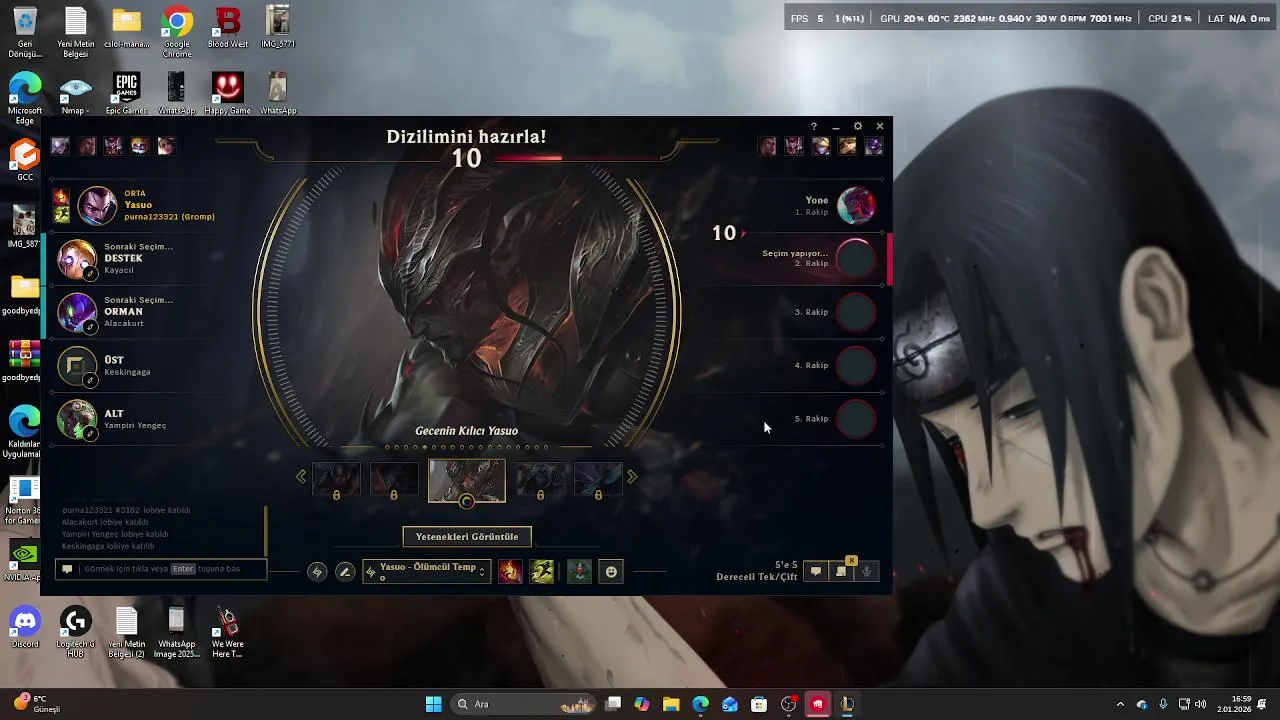This screenshot has height=720, width=1280.
Task: Click the 2. Rakip empty pick circle
Action: tap(856, 259)
